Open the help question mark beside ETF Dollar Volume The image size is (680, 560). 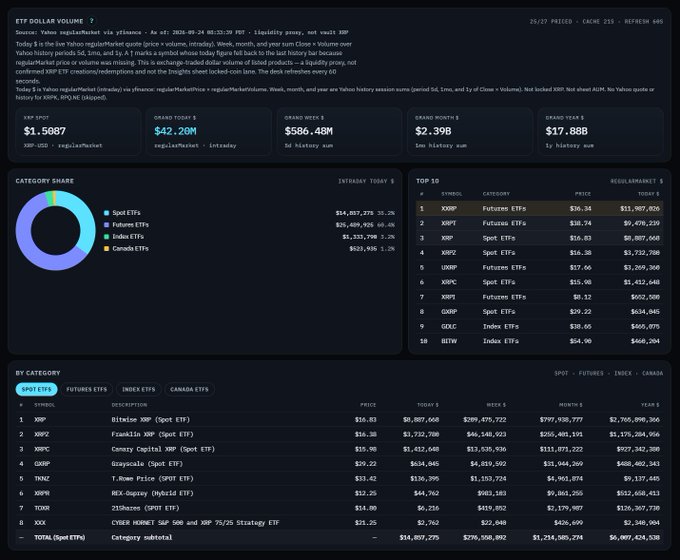click(x=92, y=21)
